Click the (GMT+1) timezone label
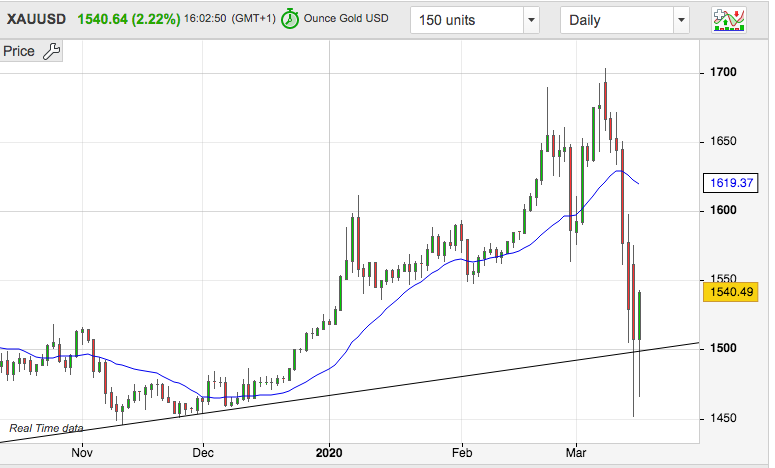This screenshot has height=468, width=775. click(x=254, y=18)
